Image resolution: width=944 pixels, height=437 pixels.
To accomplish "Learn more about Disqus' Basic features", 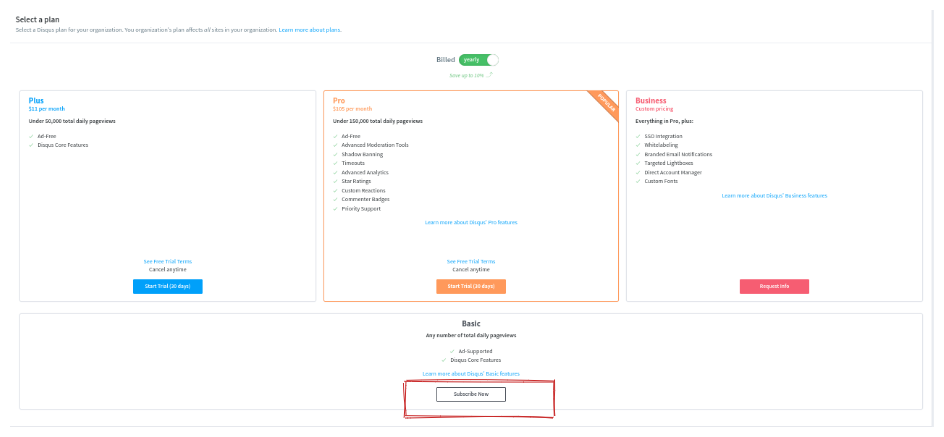I will (471, 373).
